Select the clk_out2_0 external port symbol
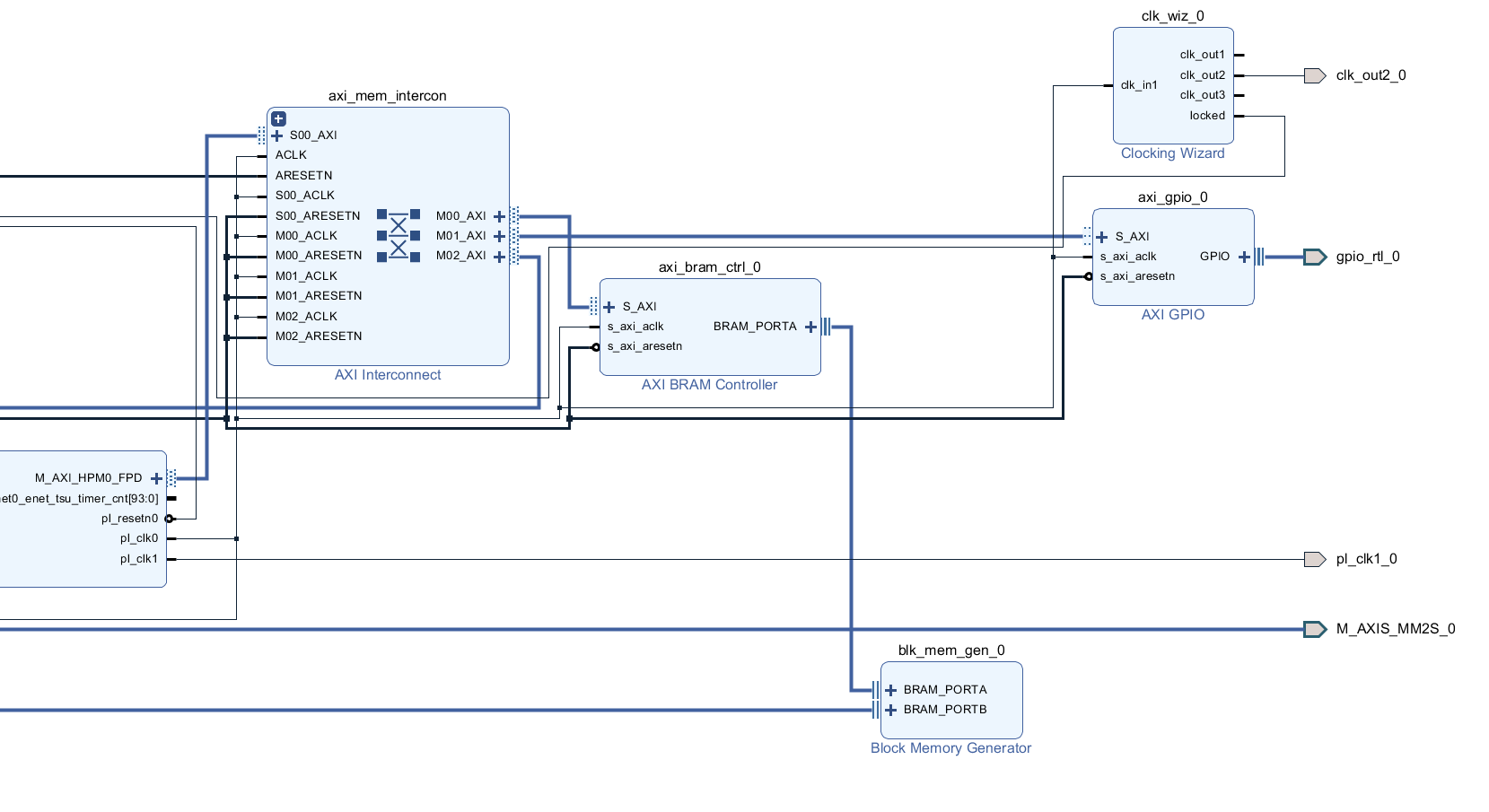 (x=1315, y=75)
